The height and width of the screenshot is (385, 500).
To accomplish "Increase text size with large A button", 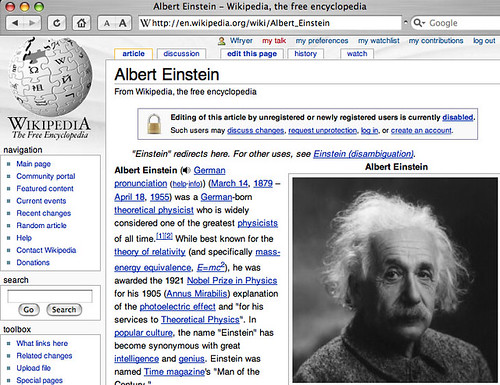I will [123, 23].
